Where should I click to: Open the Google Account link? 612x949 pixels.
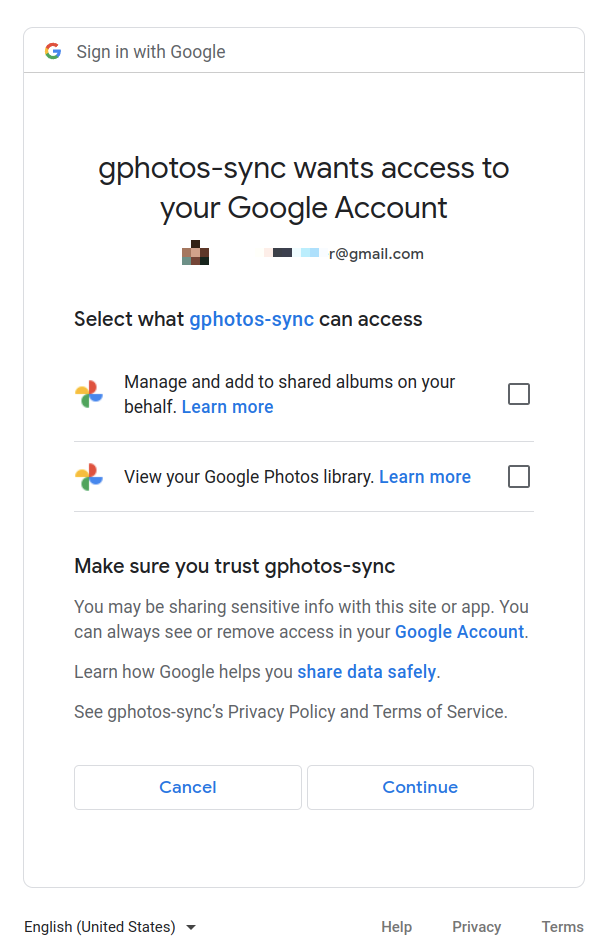pyautogui.click(x=459, y=632)
